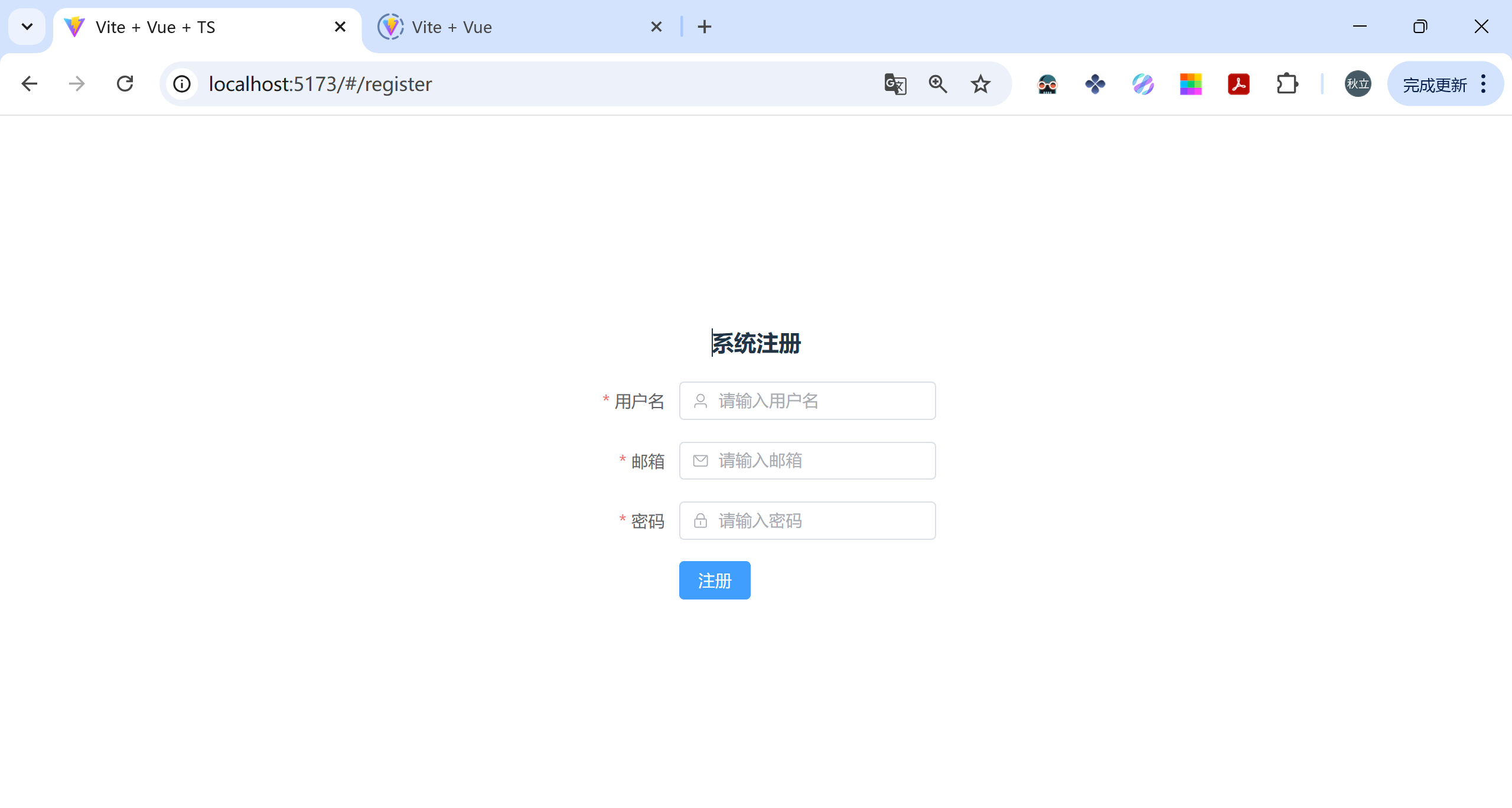Screen dimensions: 1512x808
Task: Open Chrome three-dot menu
Action: click(x=1484, y=84)
